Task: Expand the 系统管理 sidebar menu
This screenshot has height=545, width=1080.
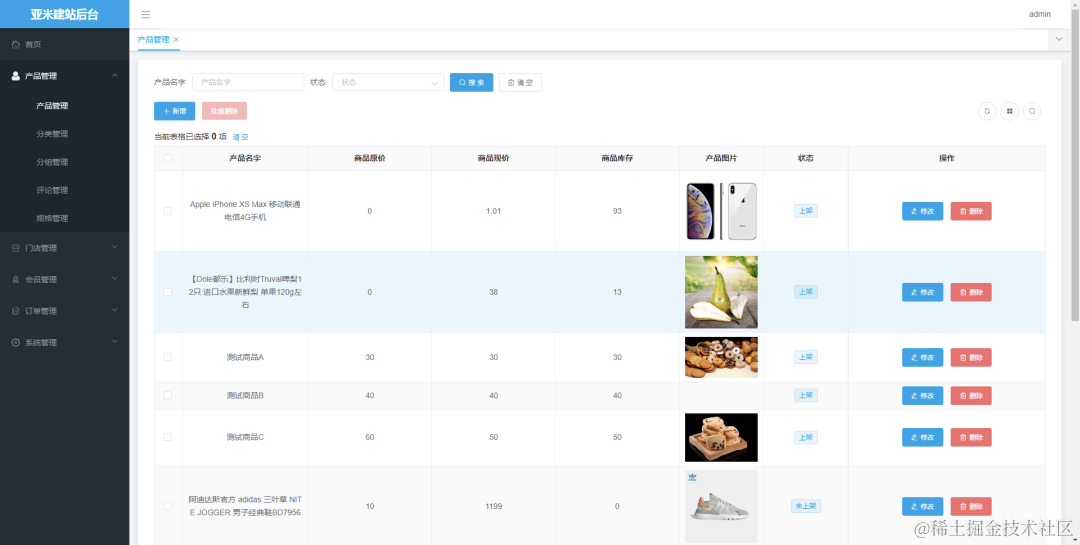Action: pyautogui.click(x=64, y=342)
